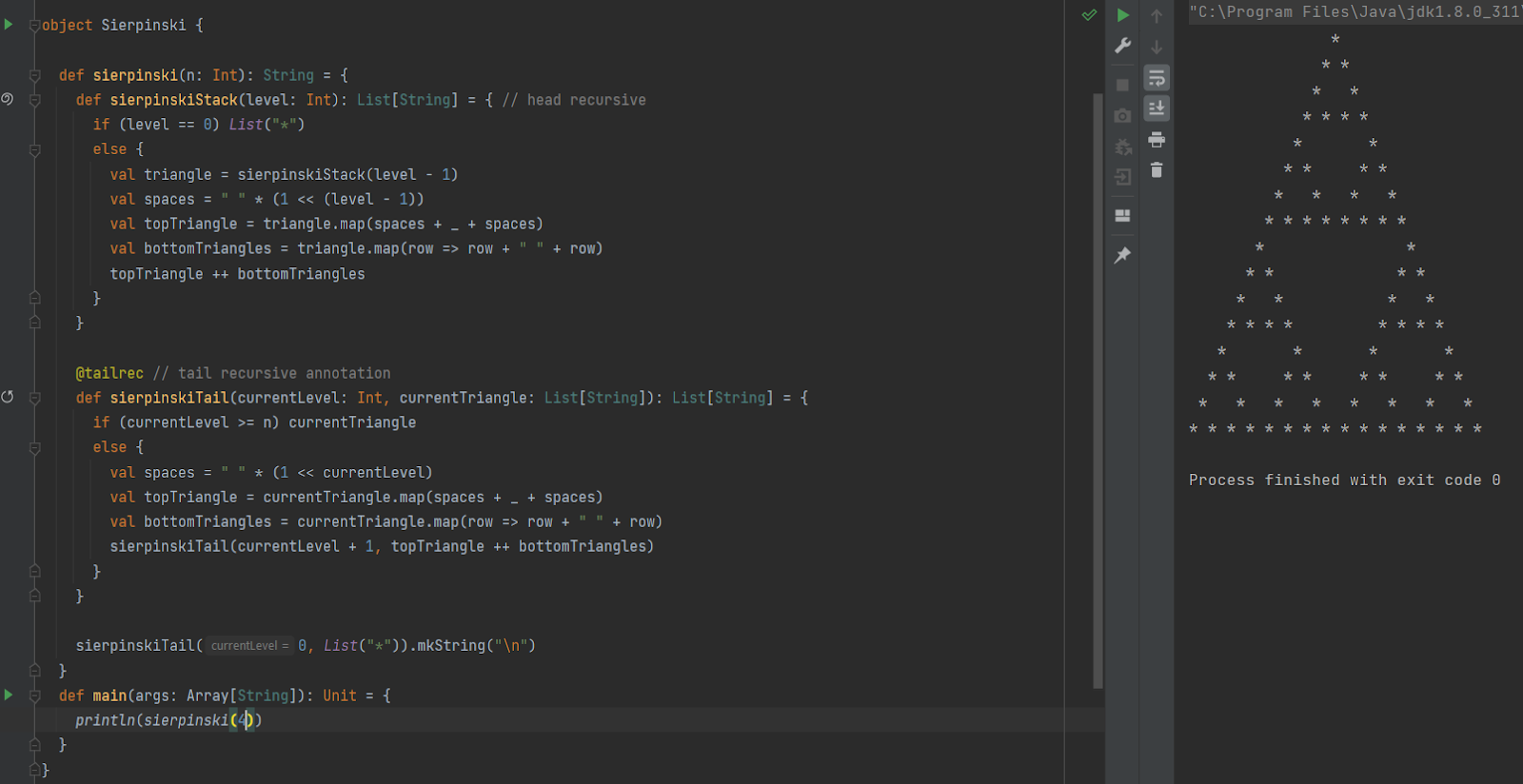Click the '// tail recursive annotation' comment
The height and width of the screenshot is (784, 1523).
(x=271, y=373)
